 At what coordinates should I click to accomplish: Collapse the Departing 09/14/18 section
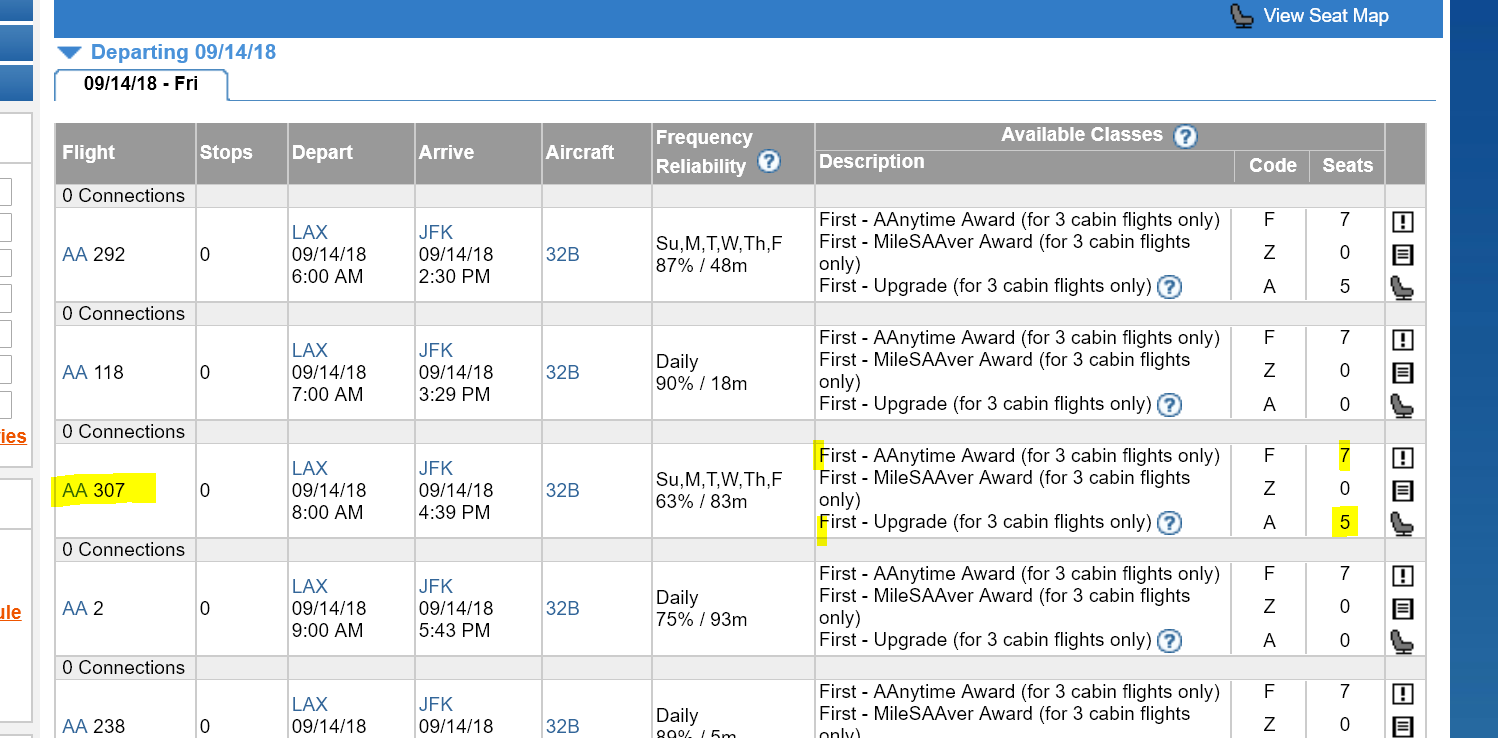click(x=69, y=53)
